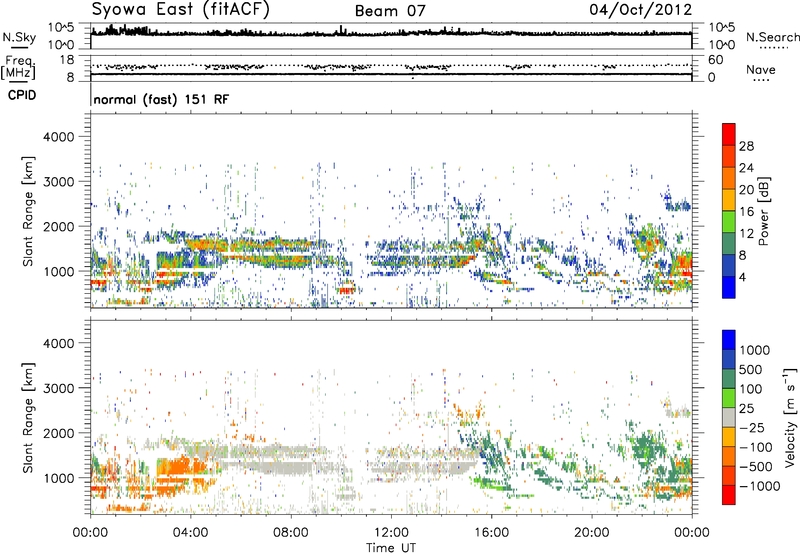Click the "normal (fast) 151 RF" mode text

click(161, 99)
